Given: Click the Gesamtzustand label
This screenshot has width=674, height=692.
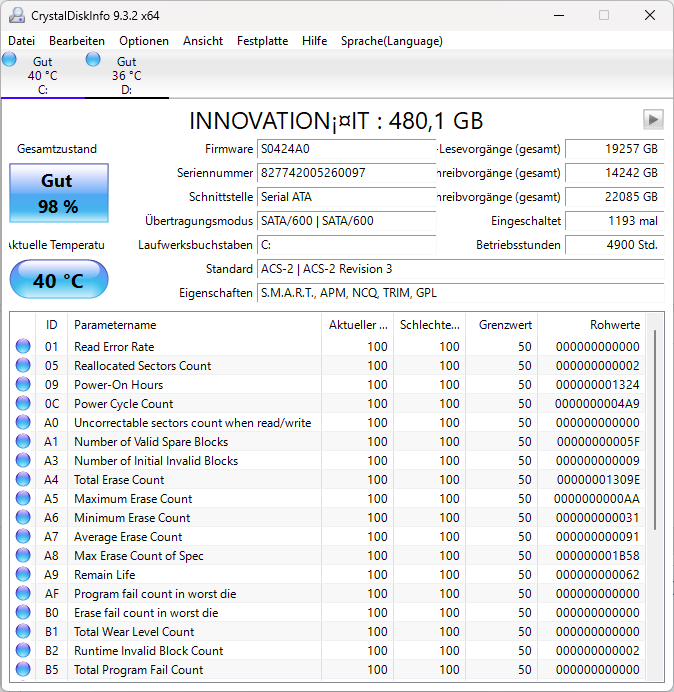Looking at the screenshot, I should click(x=57, y=149).
